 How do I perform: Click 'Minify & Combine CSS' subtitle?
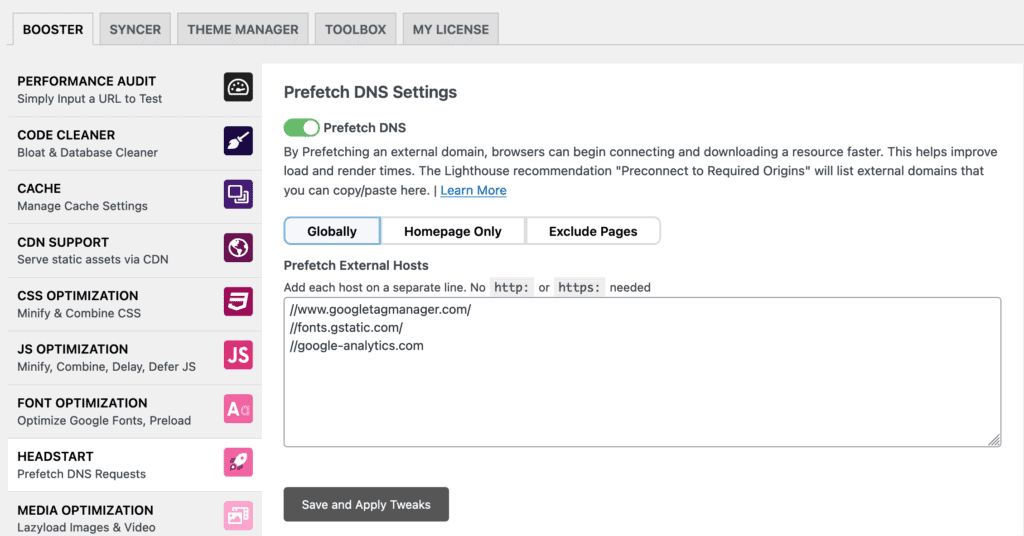click(x=79, y=313)
